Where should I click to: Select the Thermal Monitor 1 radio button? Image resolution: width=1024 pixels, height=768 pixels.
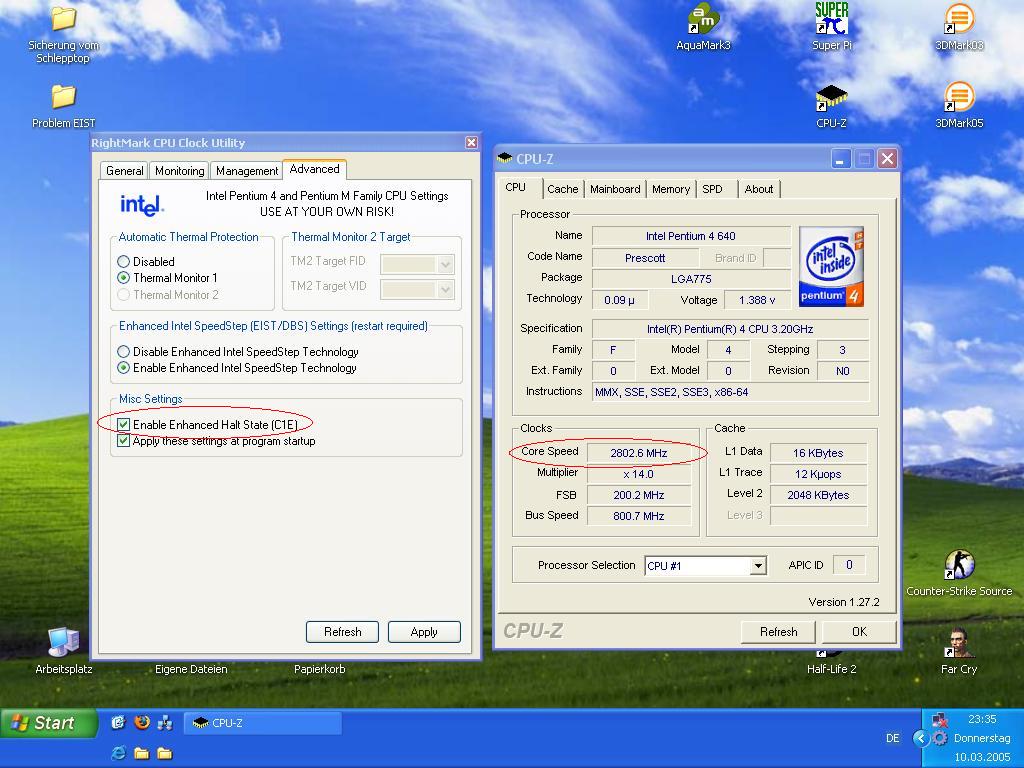[123, 278]
